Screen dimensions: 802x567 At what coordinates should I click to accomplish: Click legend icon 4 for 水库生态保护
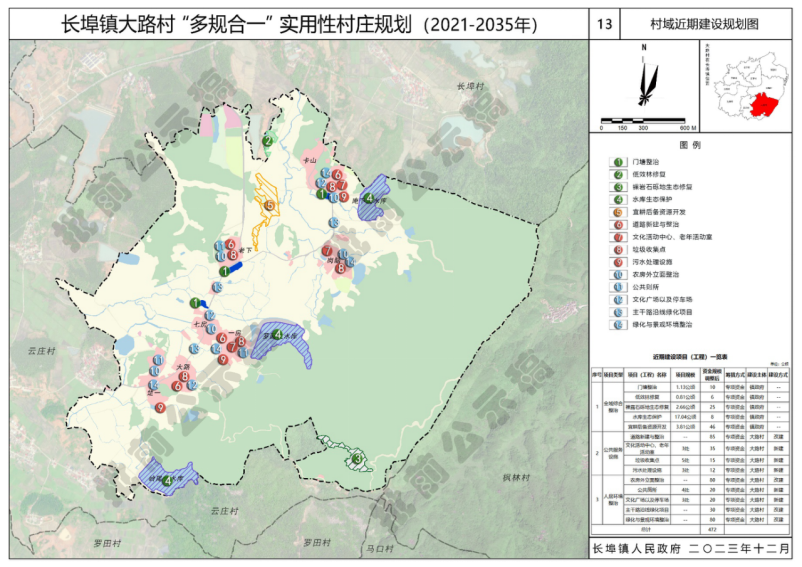(x=620, y=198)
